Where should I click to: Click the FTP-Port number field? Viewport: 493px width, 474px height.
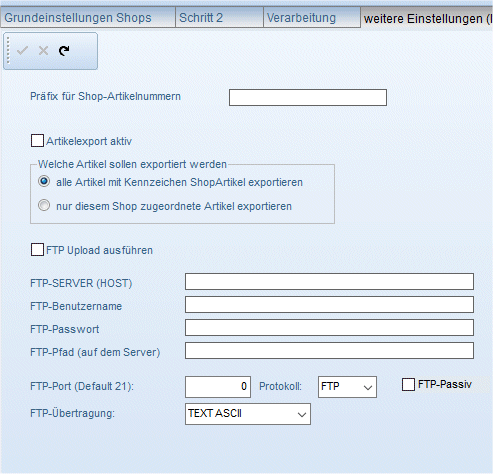point(218,387)
